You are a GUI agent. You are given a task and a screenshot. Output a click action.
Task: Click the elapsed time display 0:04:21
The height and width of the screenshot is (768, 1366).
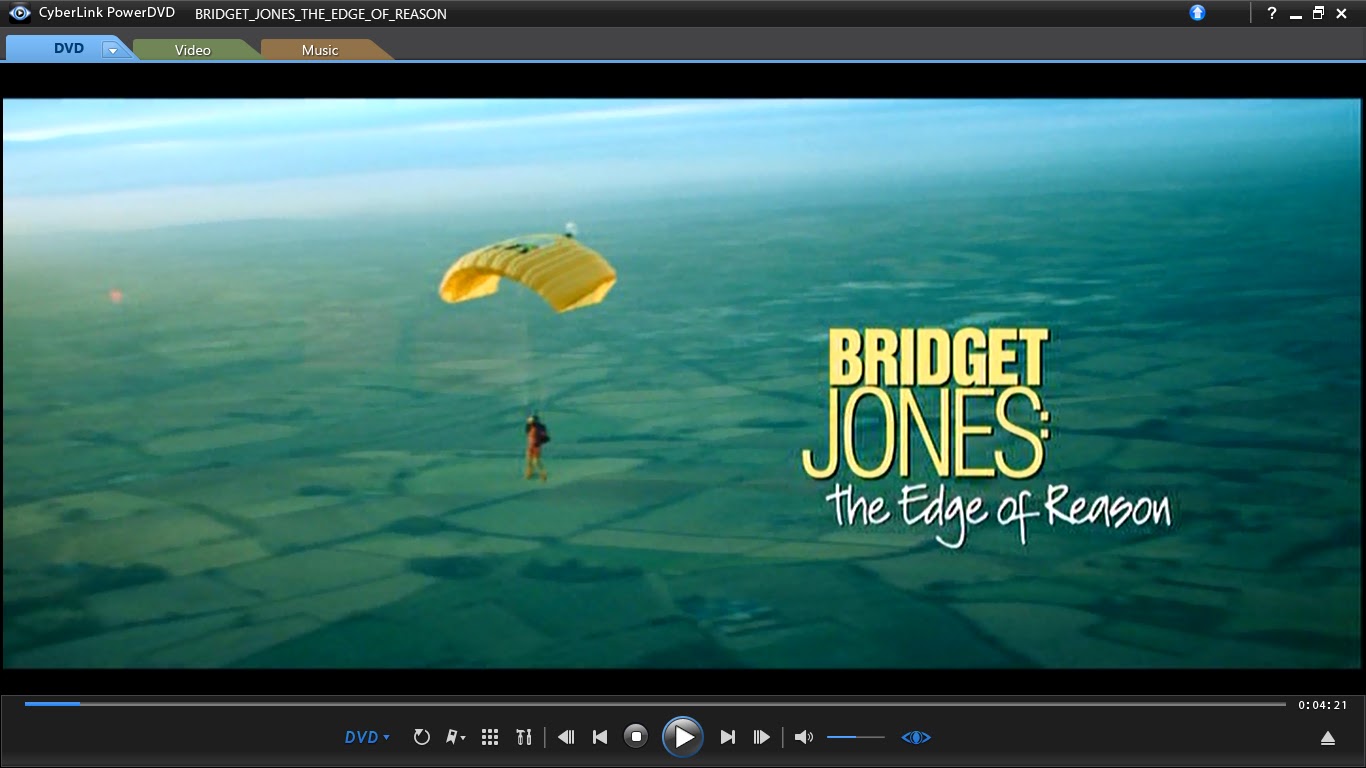(1323, 705)
